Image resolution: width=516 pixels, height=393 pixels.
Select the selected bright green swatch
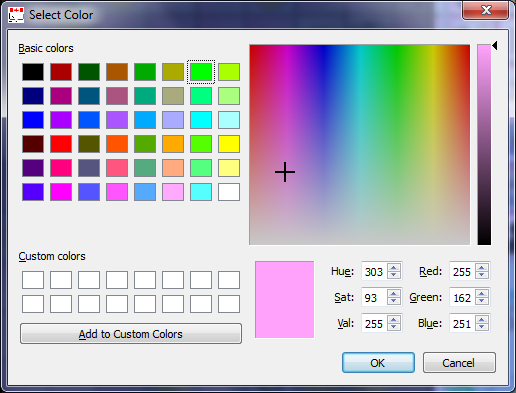click(201, 72)
